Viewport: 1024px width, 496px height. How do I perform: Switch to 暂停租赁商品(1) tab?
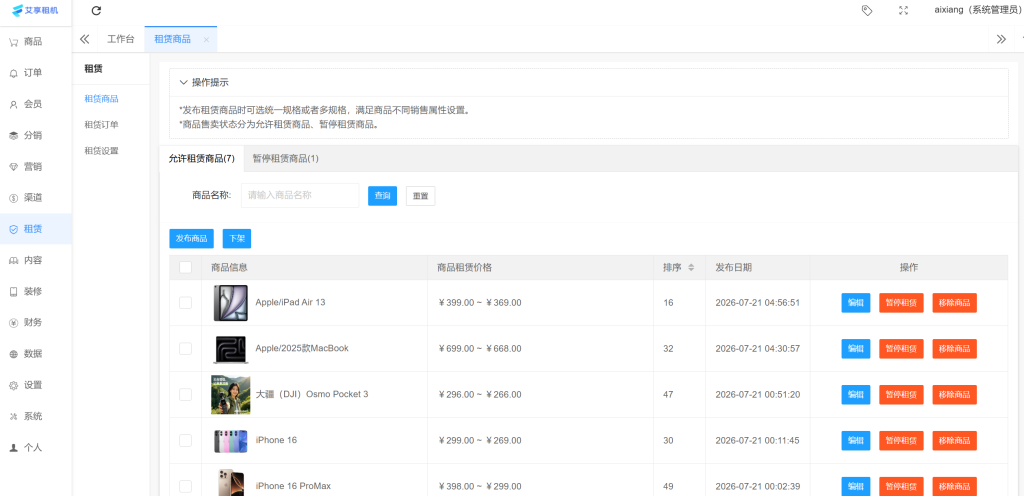coord(285,159)
